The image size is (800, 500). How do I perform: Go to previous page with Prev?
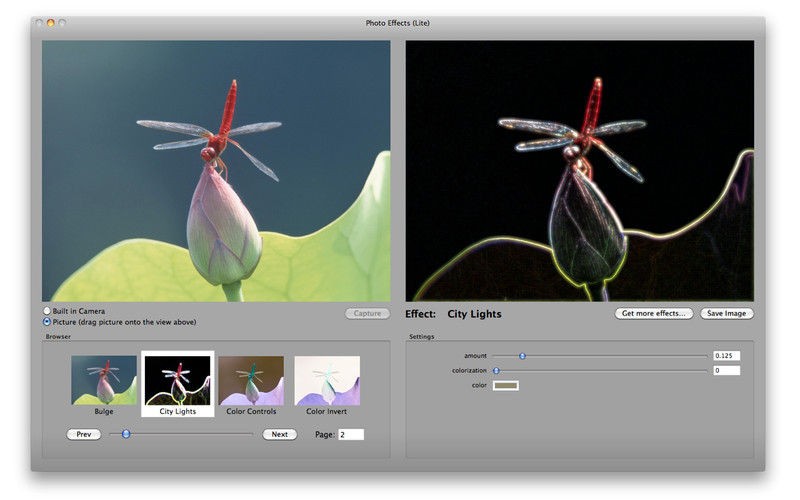84,434
